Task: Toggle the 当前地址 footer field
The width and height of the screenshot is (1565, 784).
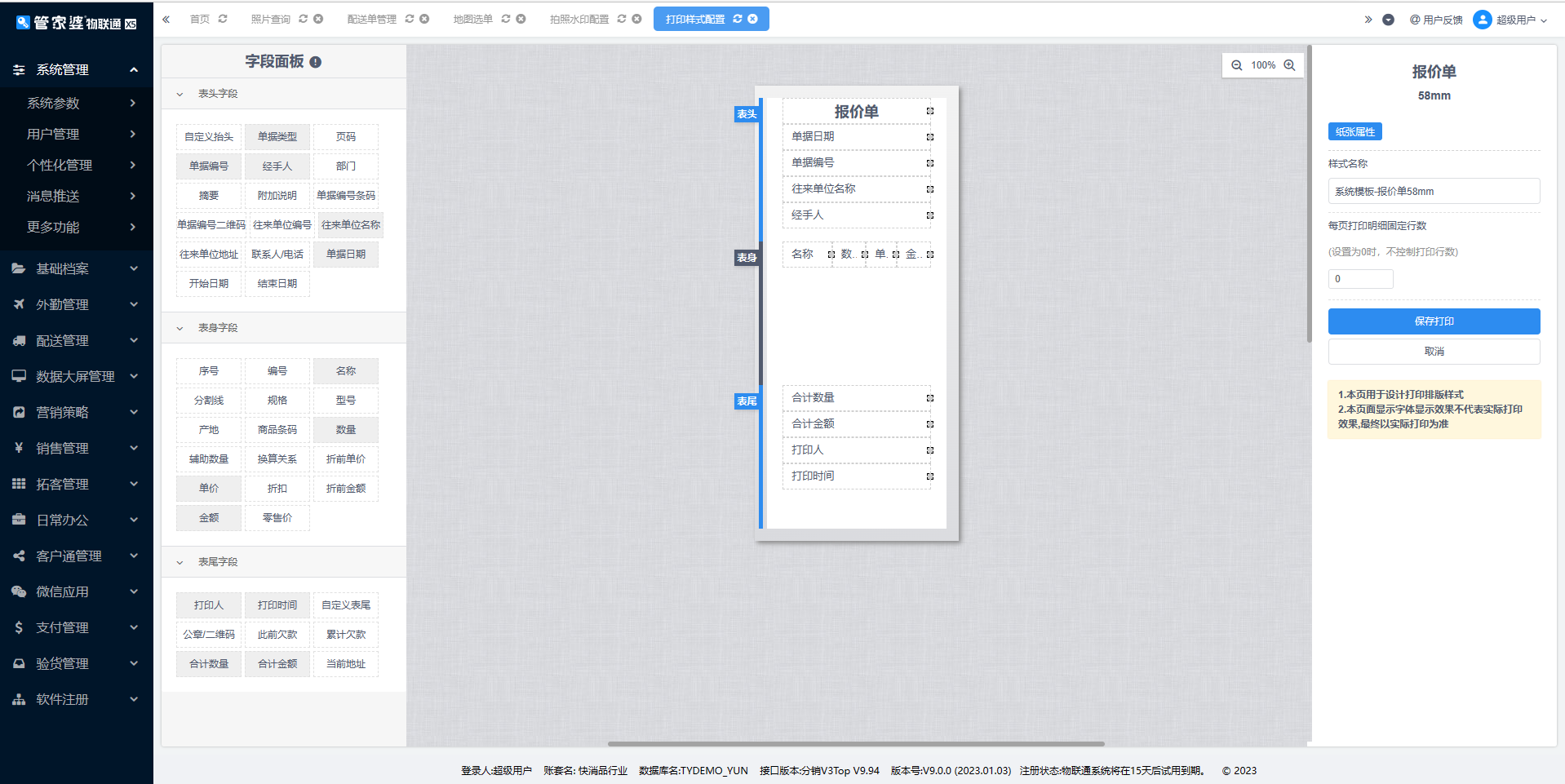Action: tap(346, 664)
